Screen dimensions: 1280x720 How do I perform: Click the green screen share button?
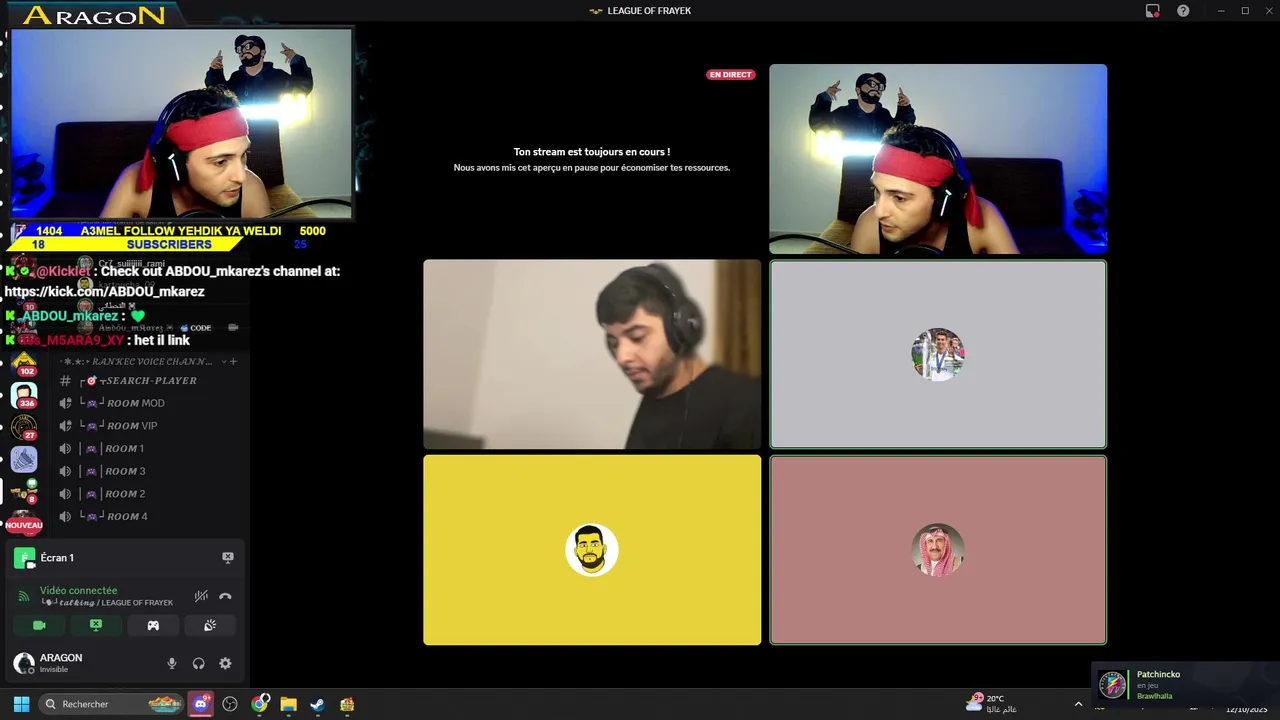[x=96, y=625]
